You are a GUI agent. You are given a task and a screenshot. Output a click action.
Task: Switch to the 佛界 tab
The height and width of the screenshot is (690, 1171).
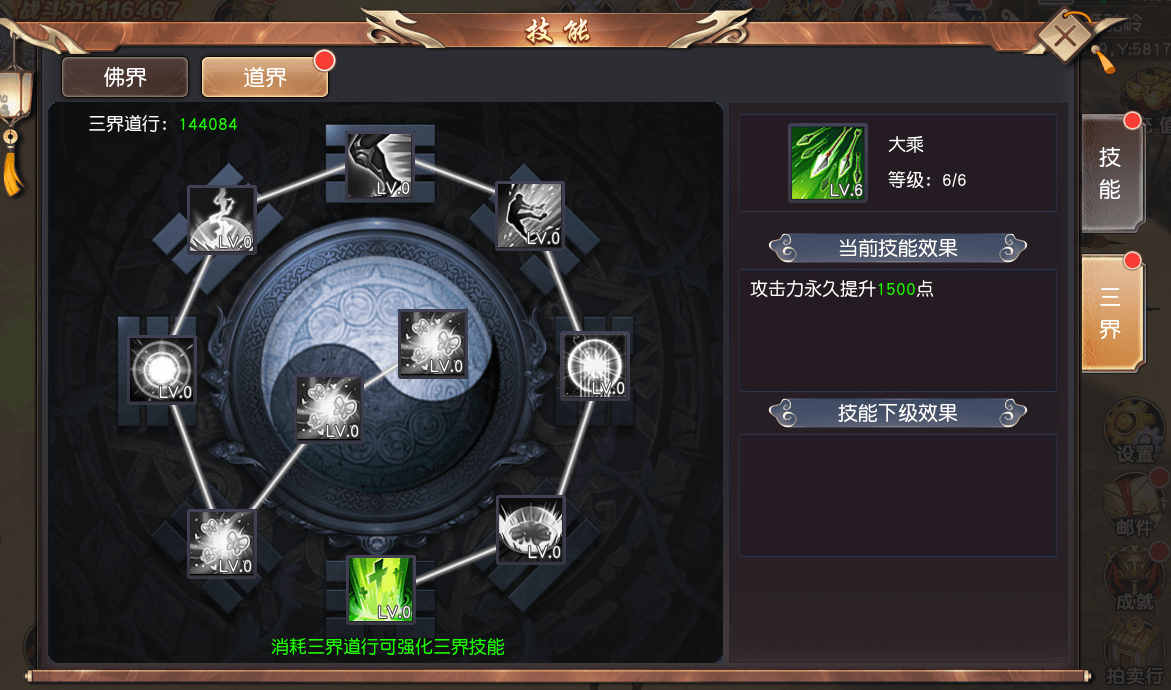click(125, 77)
